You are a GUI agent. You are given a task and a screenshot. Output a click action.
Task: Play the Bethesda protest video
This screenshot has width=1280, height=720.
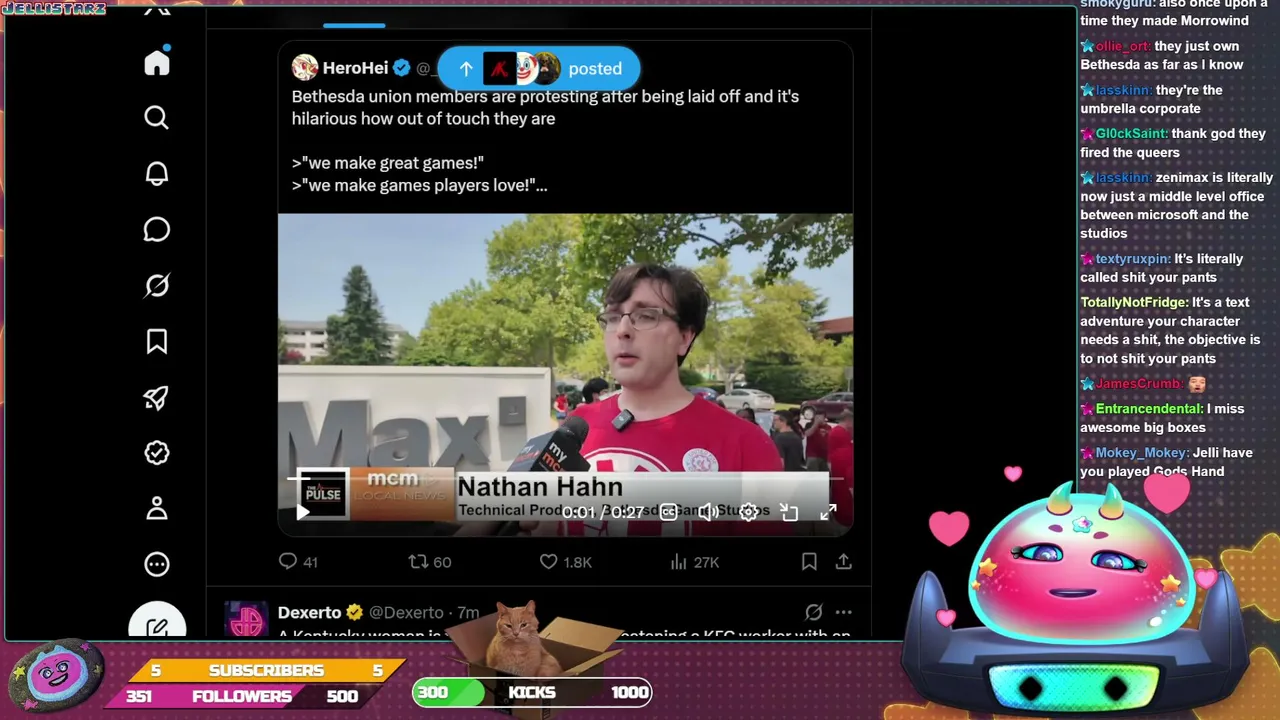(x=303, y=512)
